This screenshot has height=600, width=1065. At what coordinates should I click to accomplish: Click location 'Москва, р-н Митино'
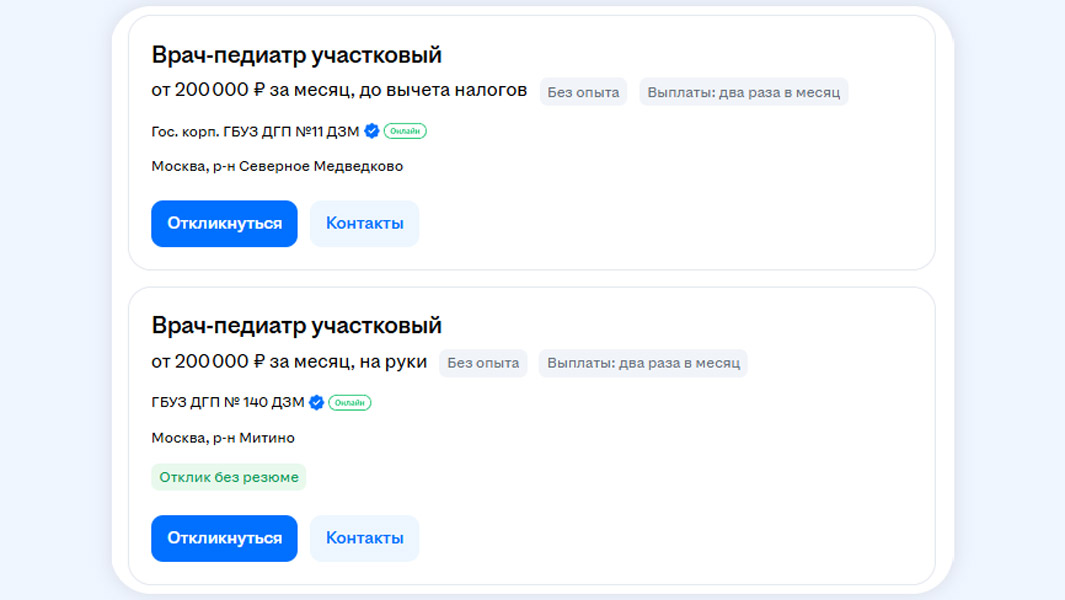click(x=223, y=438)
